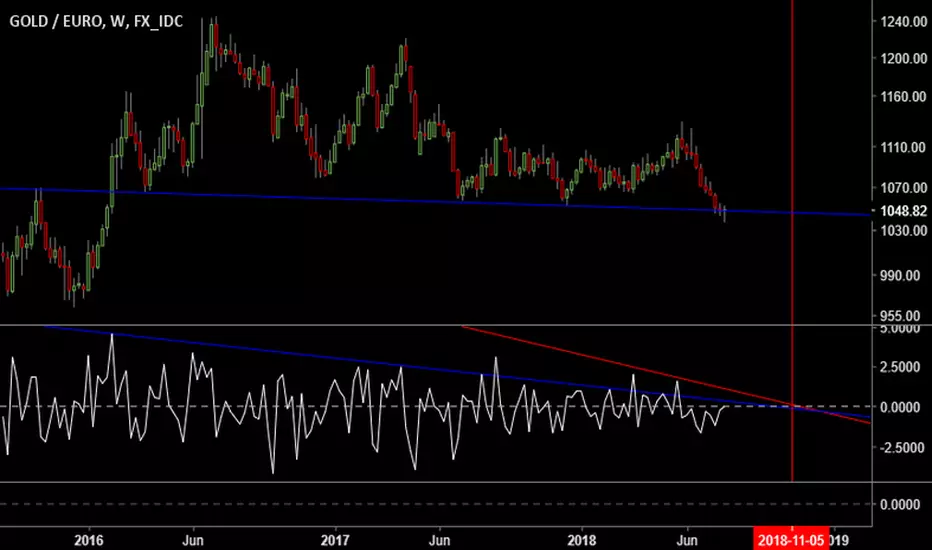Click the current price label 1048.82

903,210
